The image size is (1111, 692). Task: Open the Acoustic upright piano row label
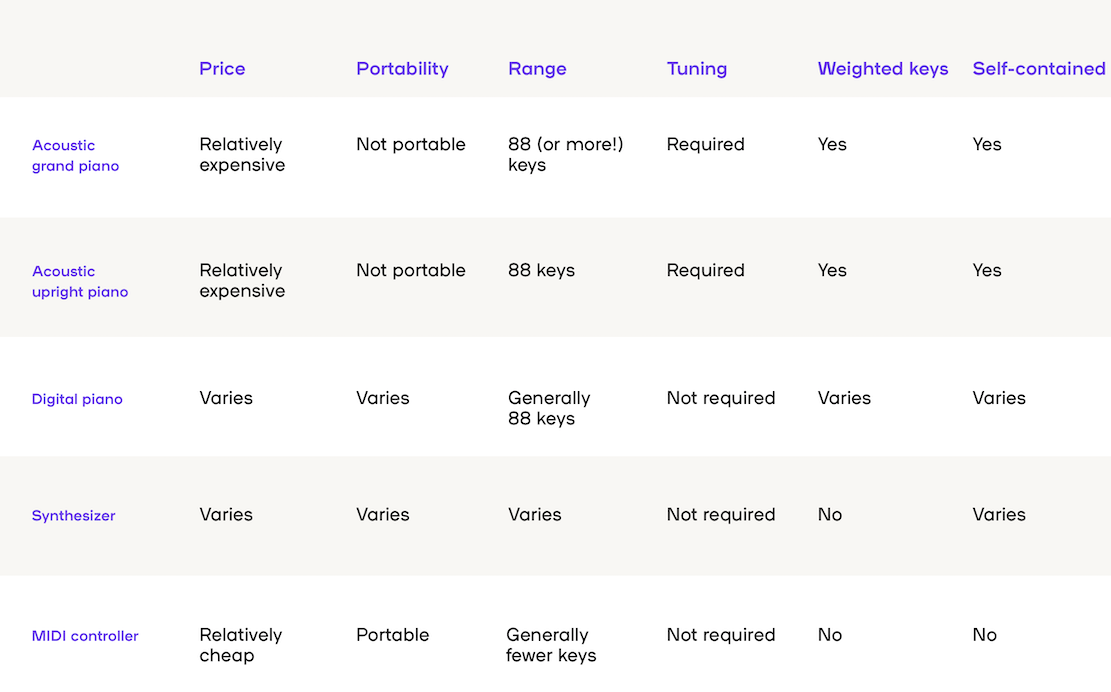(x=80, y=281)
